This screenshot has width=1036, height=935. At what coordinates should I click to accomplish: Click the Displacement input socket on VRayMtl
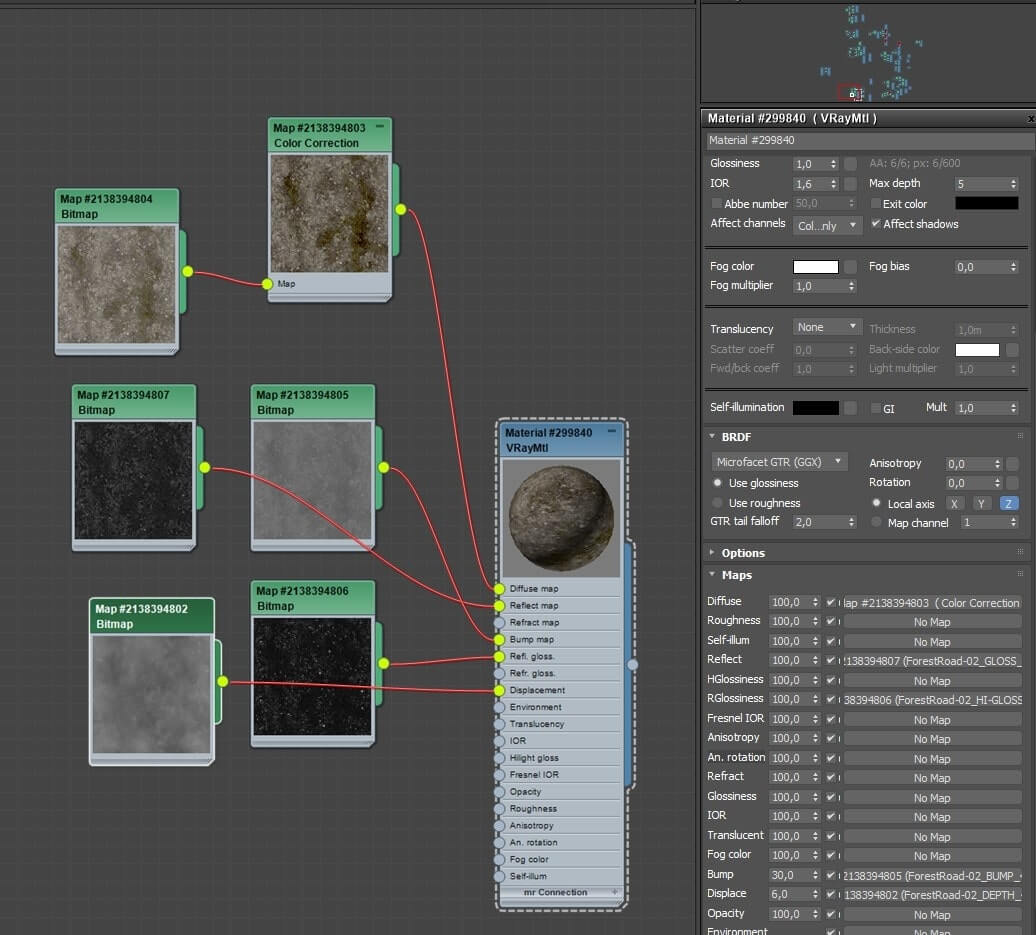tap(499, 691)
